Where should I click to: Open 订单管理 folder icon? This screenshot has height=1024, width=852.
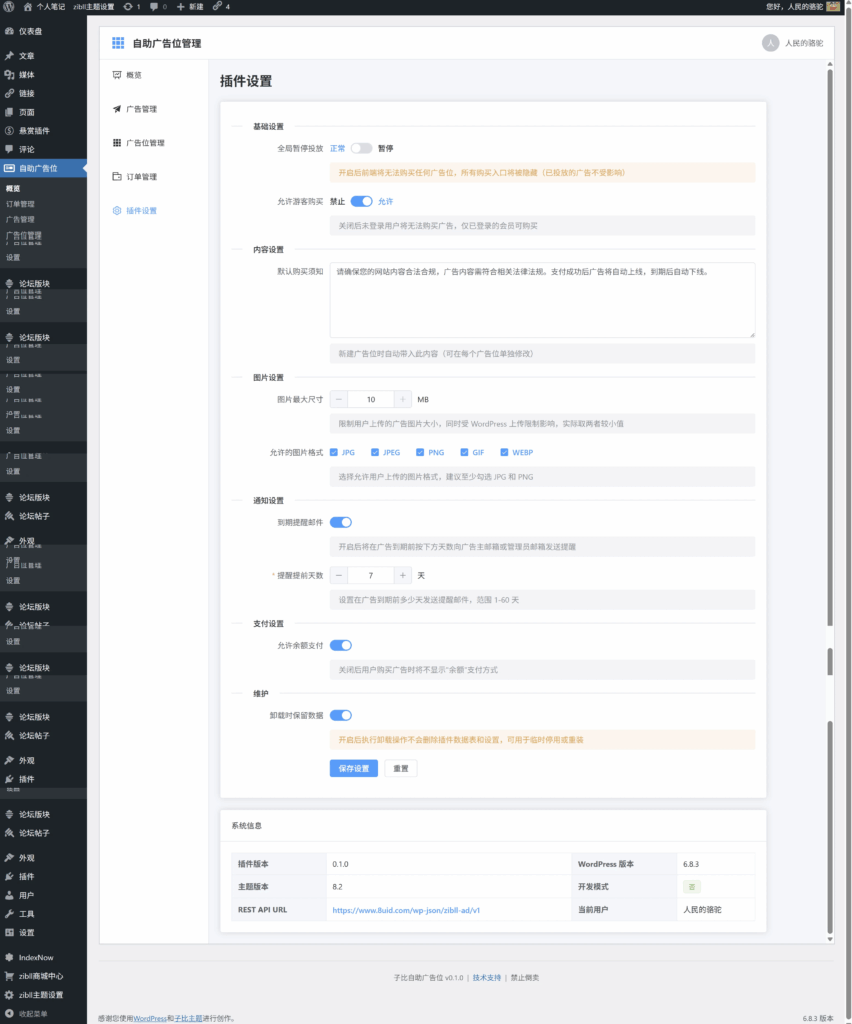pyautogui.click(x=117, y=177)
